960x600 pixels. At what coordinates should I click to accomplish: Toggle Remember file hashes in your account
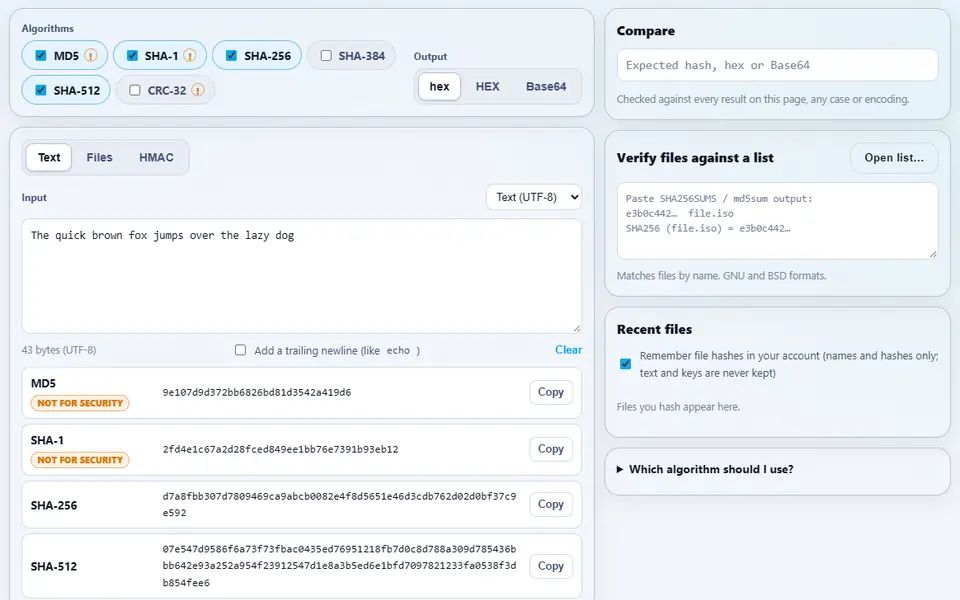coord(625,364)
